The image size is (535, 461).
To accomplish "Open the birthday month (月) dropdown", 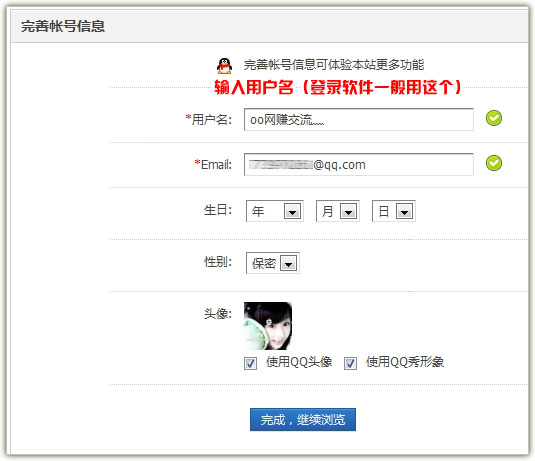I will point(338,211).
